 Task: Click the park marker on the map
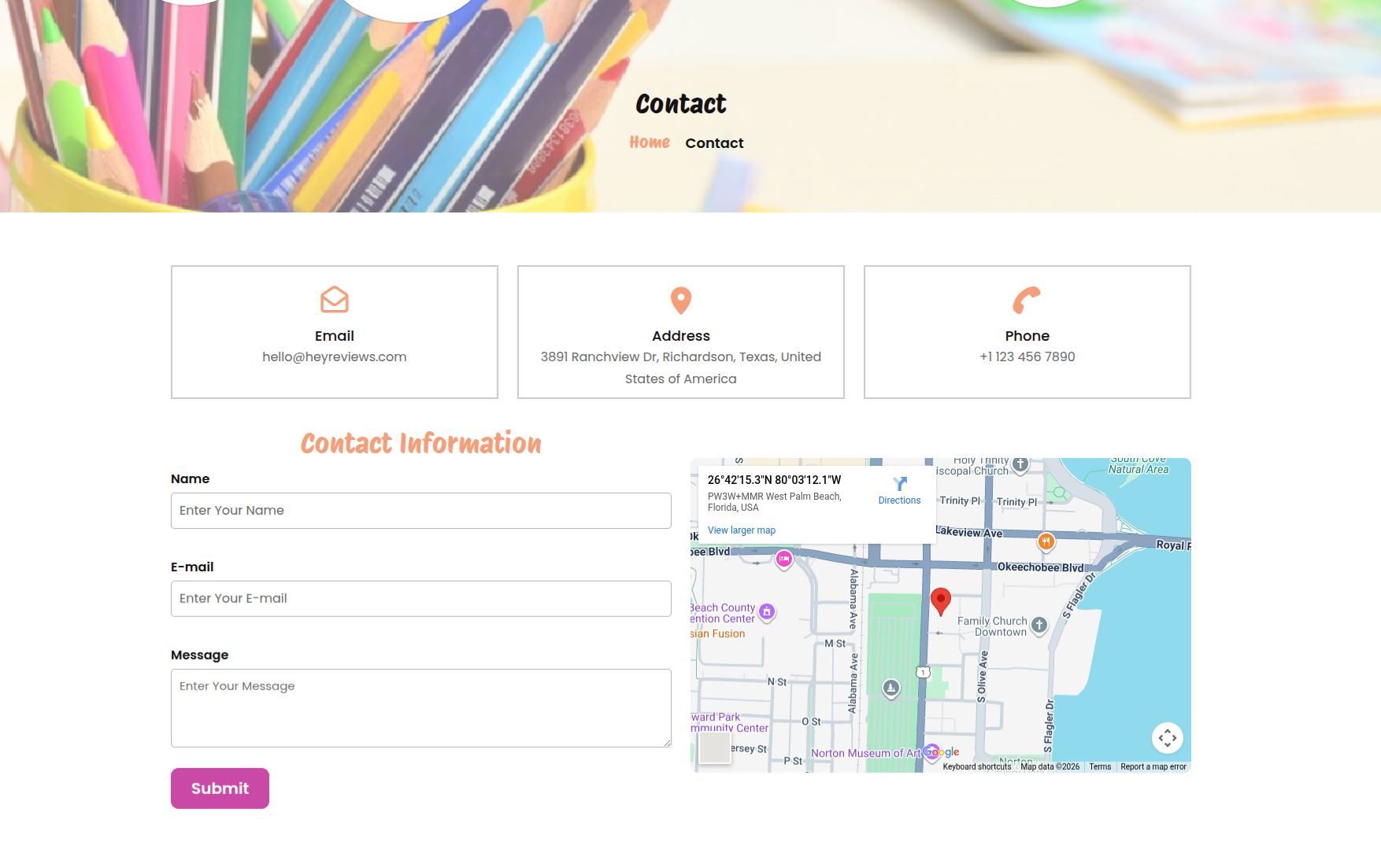[x=890, y=688]
